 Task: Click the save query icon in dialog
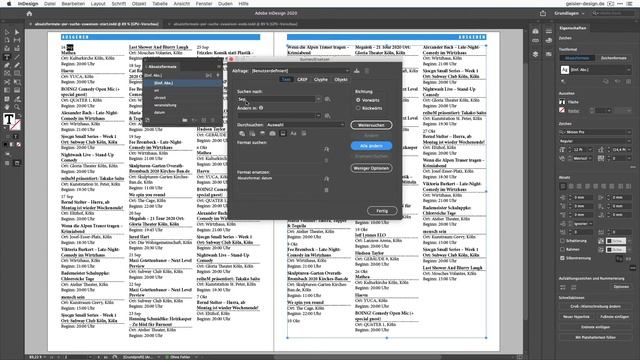pyautogui.click(x=357, y=71)
